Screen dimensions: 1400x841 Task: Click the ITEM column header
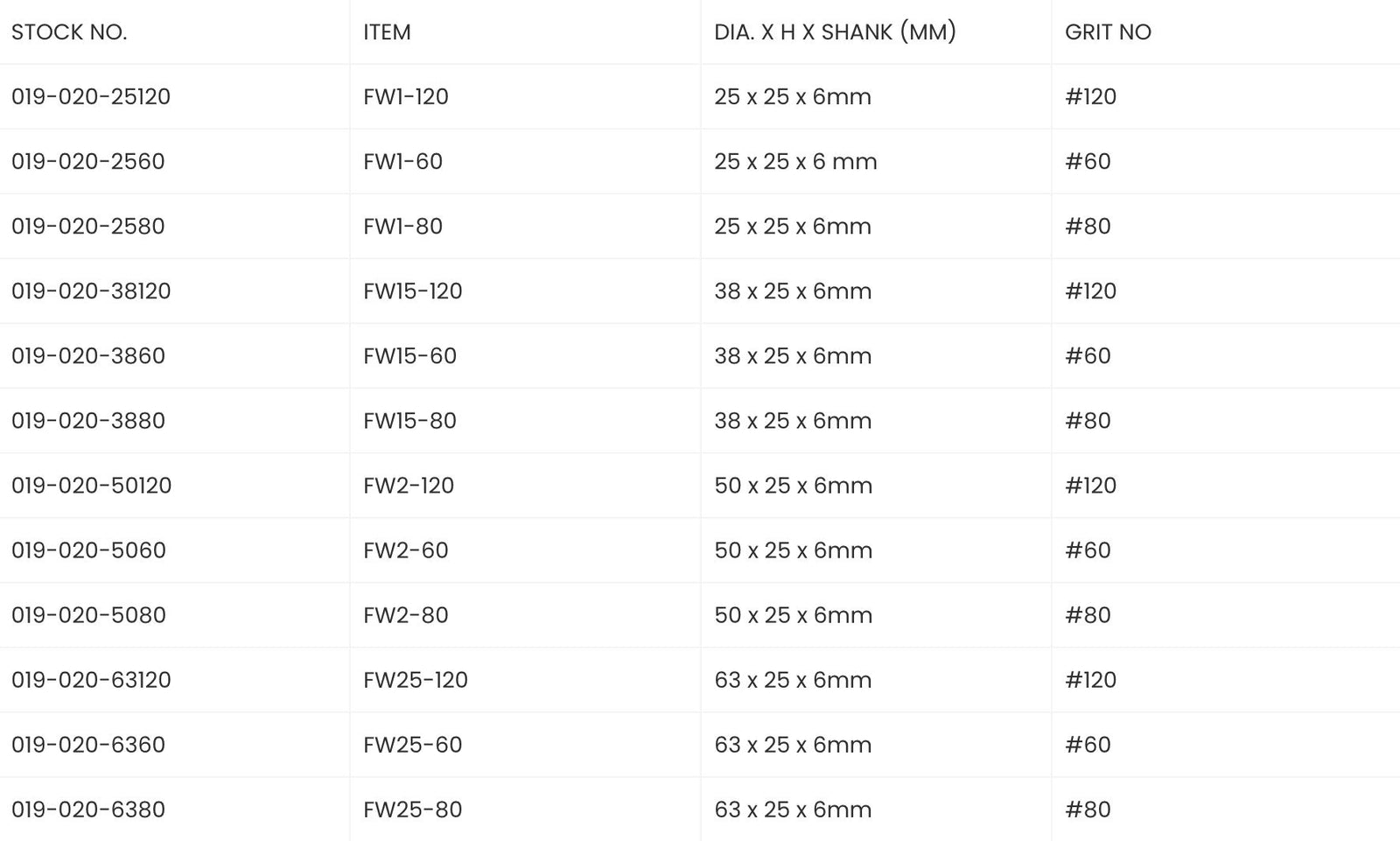tap(387, 32)
